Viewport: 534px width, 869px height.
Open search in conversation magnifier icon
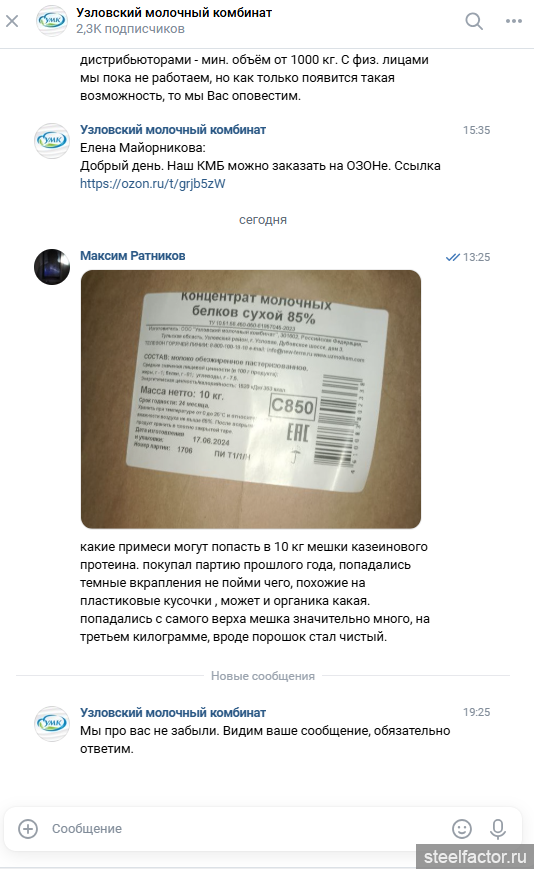(474, 21)
